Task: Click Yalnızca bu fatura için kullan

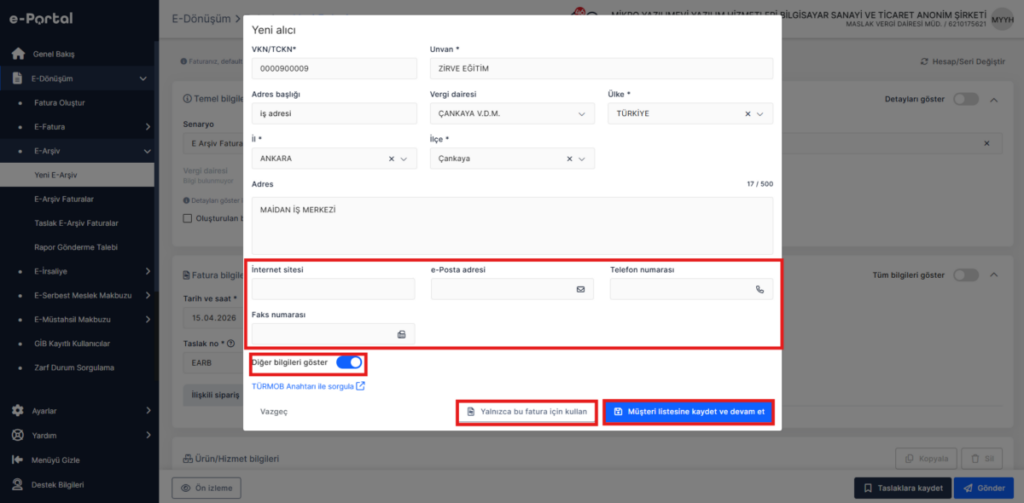Action: (x=527, y=412)
